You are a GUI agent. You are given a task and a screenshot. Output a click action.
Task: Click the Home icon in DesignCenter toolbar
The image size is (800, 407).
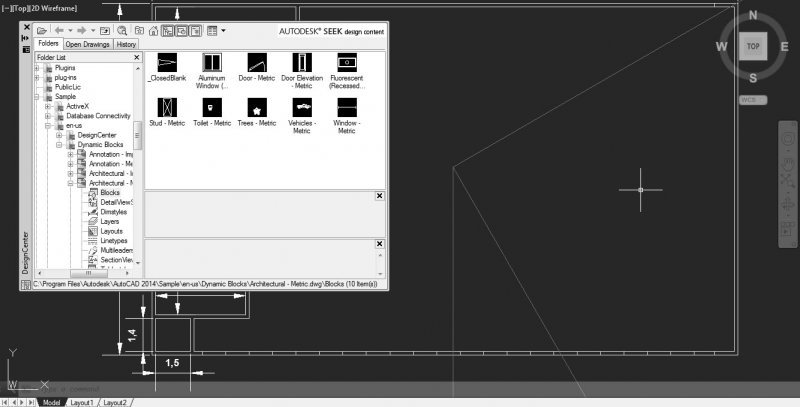(x=154, y=31)
